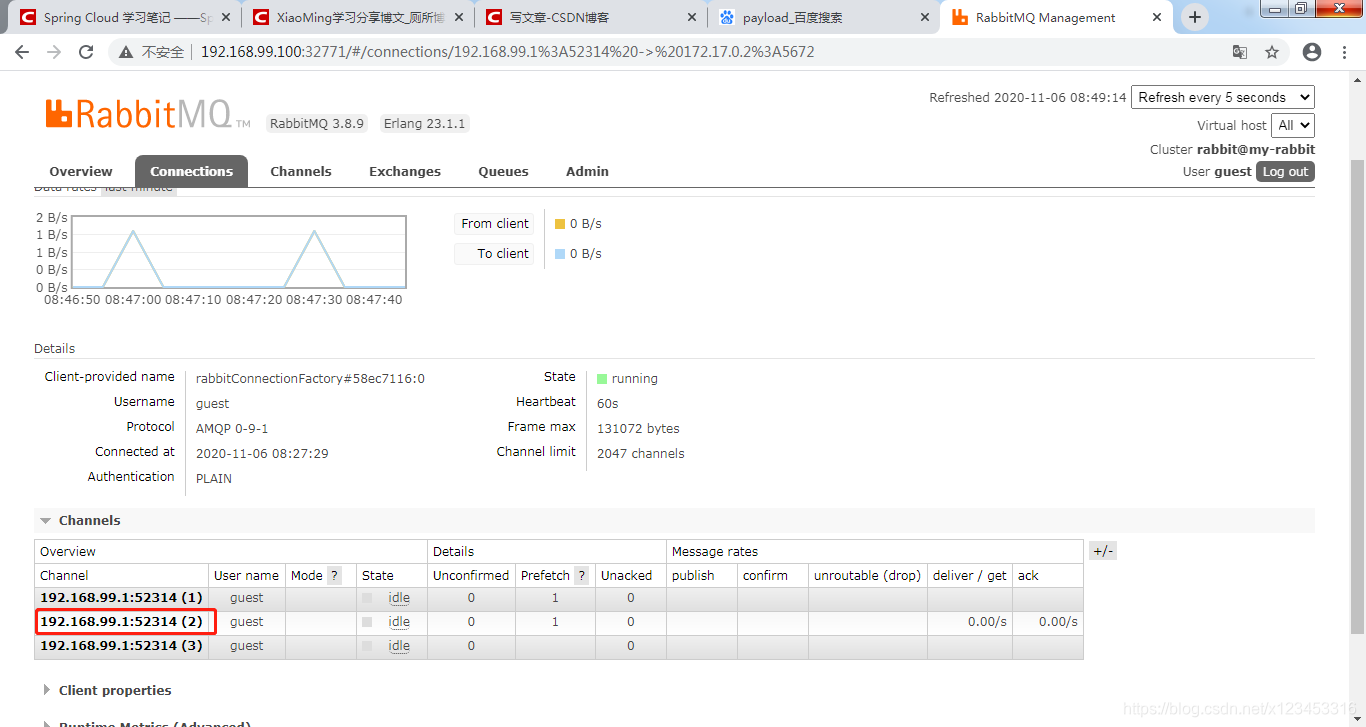
Task: Click the idle state of channel (3)
Action: click(x=399, y=646)
